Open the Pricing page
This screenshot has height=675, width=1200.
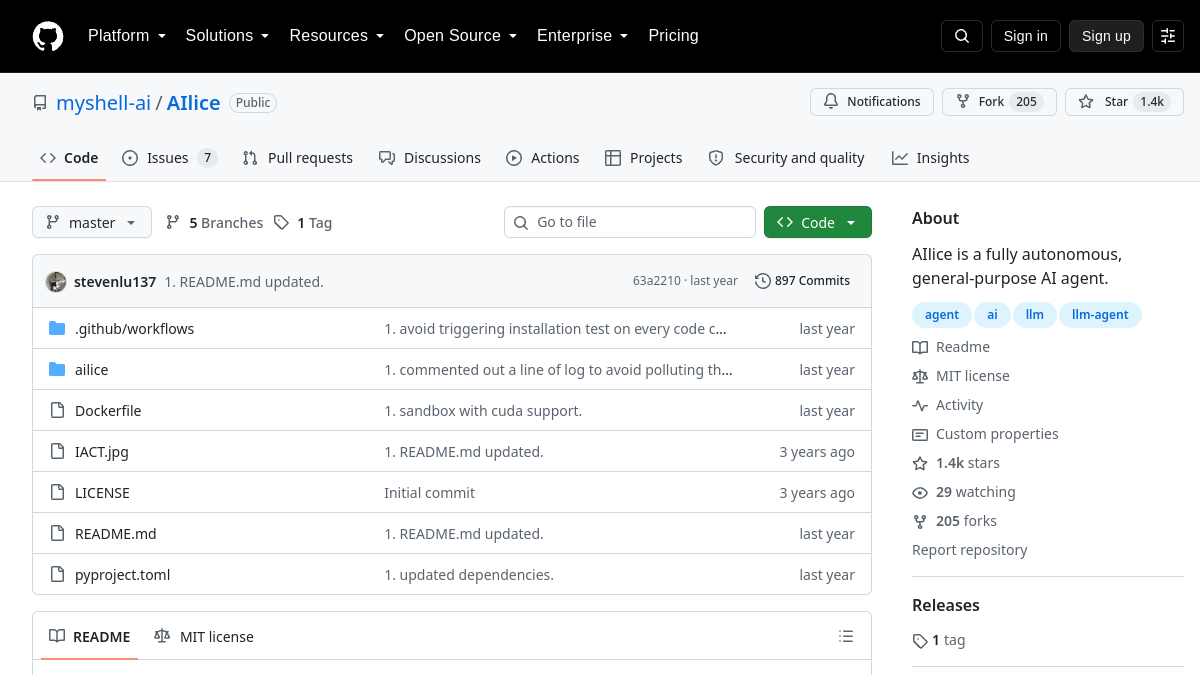pyautogui.click(x=673, y=36)
